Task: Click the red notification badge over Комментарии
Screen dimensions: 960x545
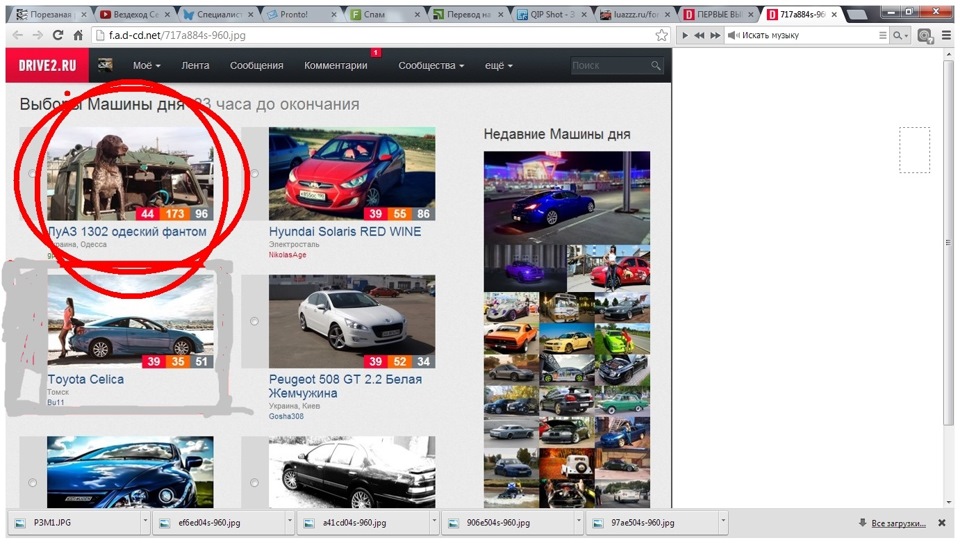Action: [376, 53]
